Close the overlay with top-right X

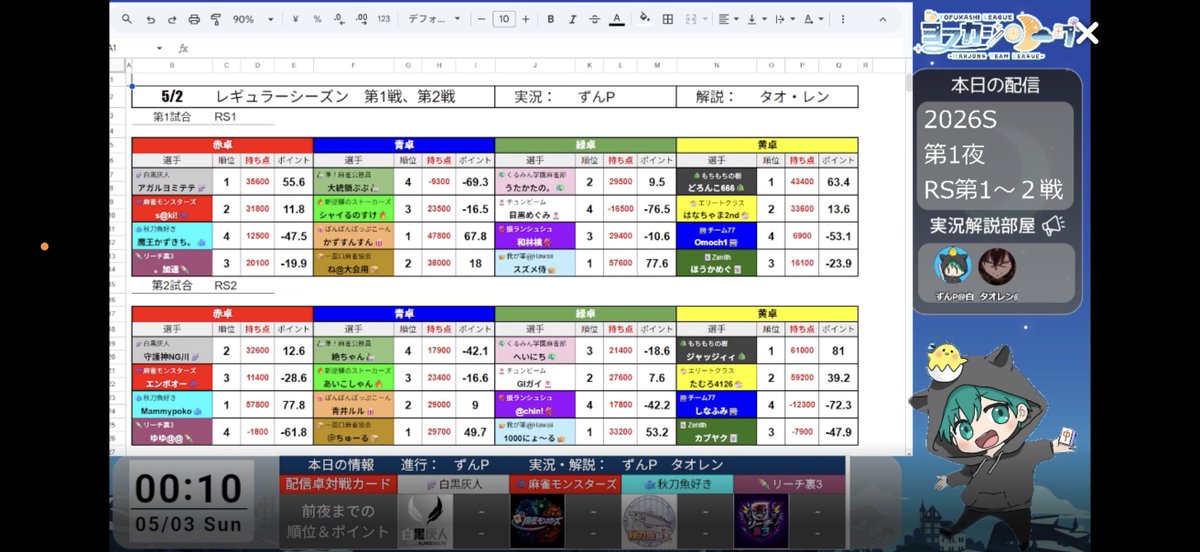pyautogui.click(x=1086, y=34)
